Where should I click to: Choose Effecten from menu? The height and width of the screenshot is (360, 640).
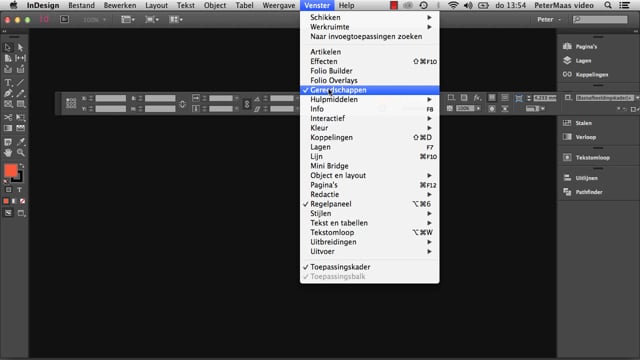(370, 61)
